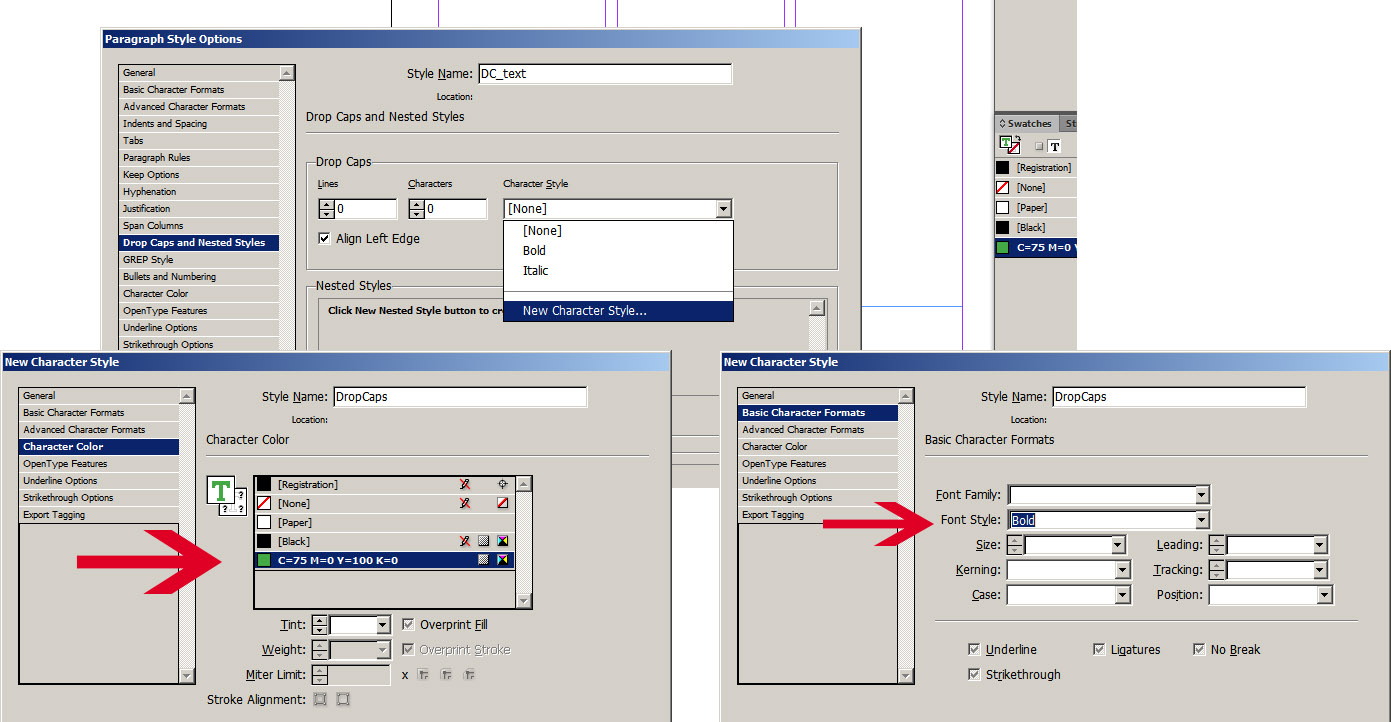Click the text fill T icon in Character Color
The image size is (1391, 722).
point(219,490)
